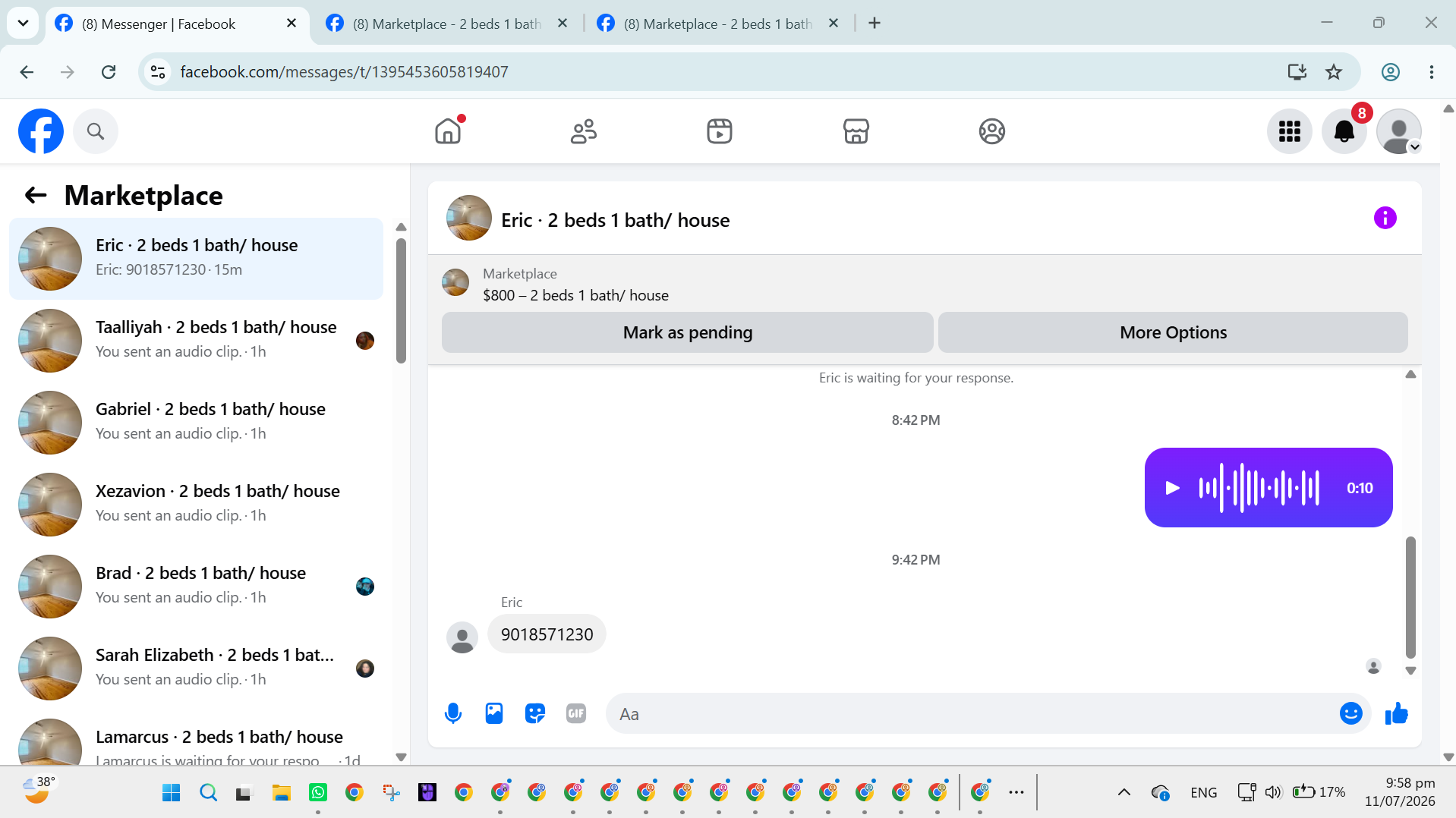Image resolution: width=1456 pixels, height=818 pixels.
Task: Open the Sarah Elizabeth conversation
Action: (x=196, y=669)
